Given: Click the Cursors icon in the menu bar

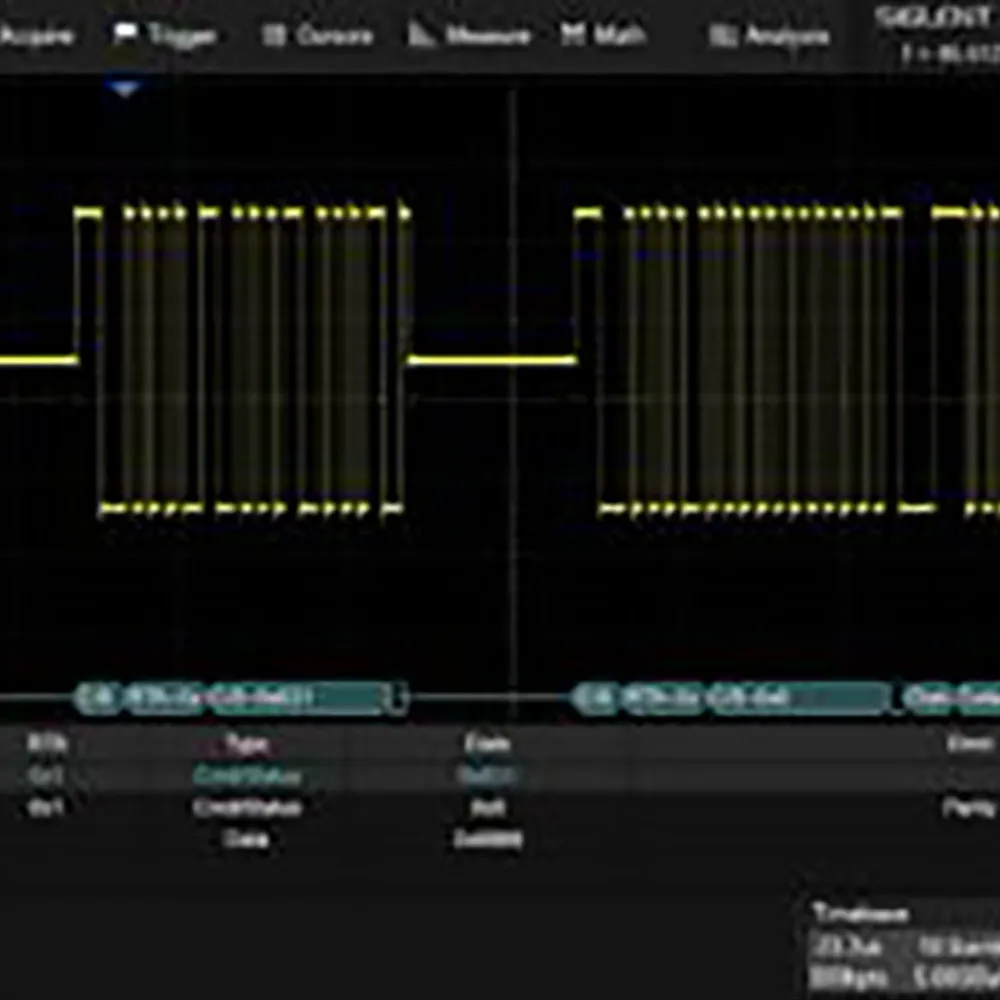Looking at the screenshot, I should point(273,36).
